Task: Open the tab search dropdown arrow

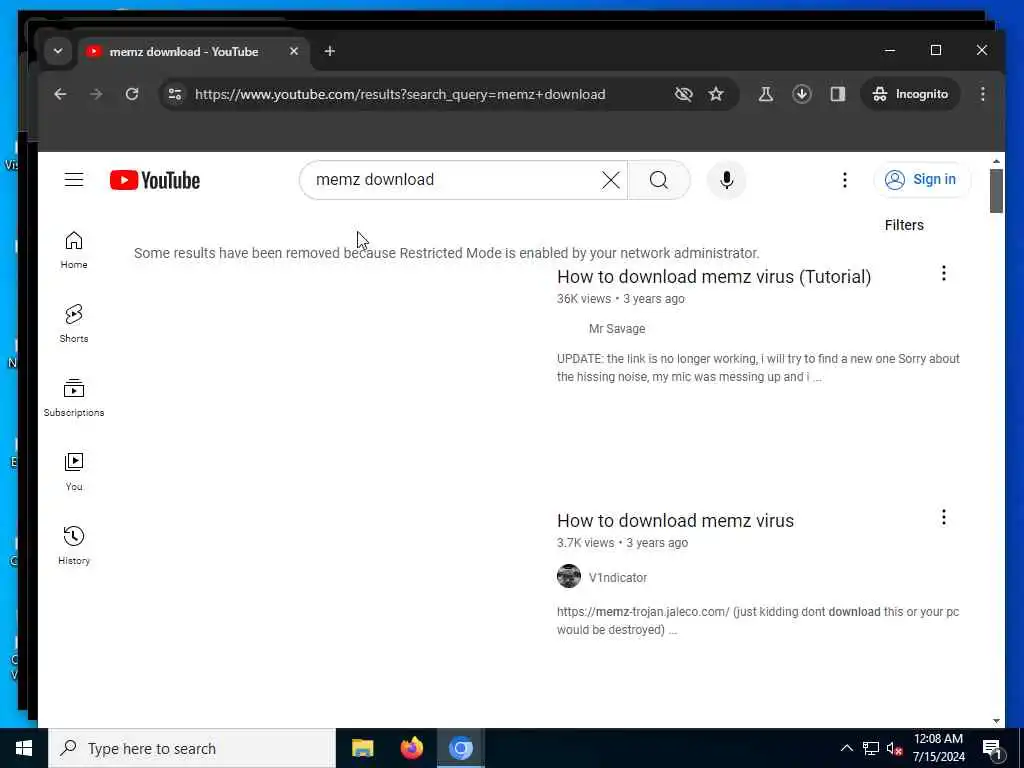Action: (58, 51)
